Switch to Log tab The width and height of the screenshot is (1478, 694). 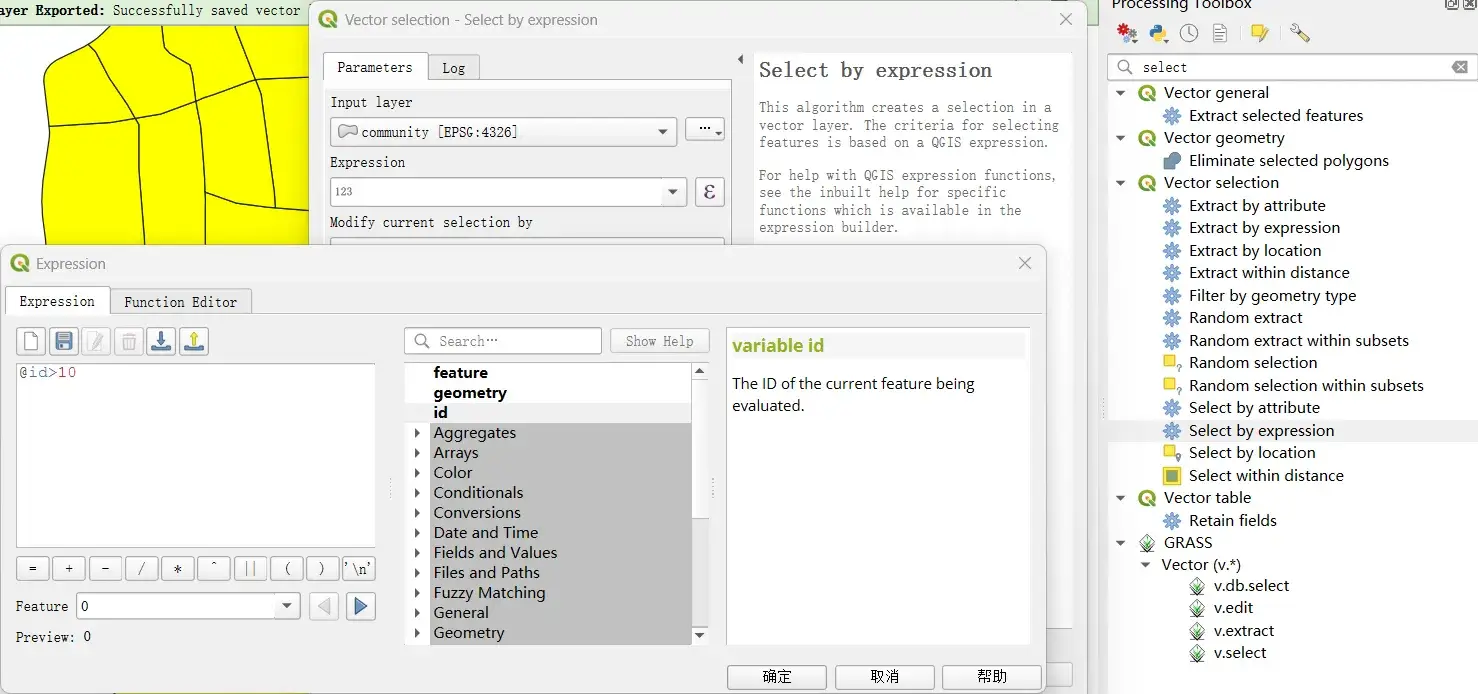(454, 68)
